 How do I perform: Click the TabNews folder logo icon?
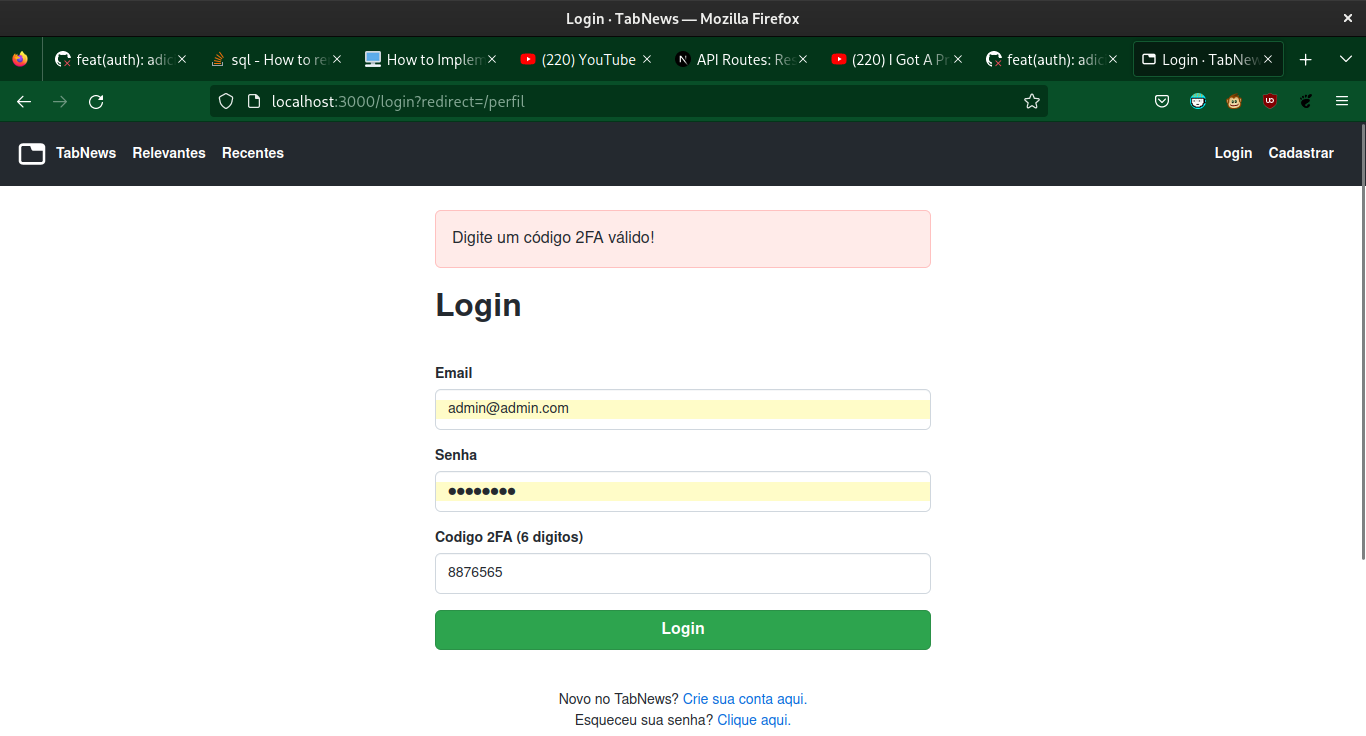click(32, 153)
